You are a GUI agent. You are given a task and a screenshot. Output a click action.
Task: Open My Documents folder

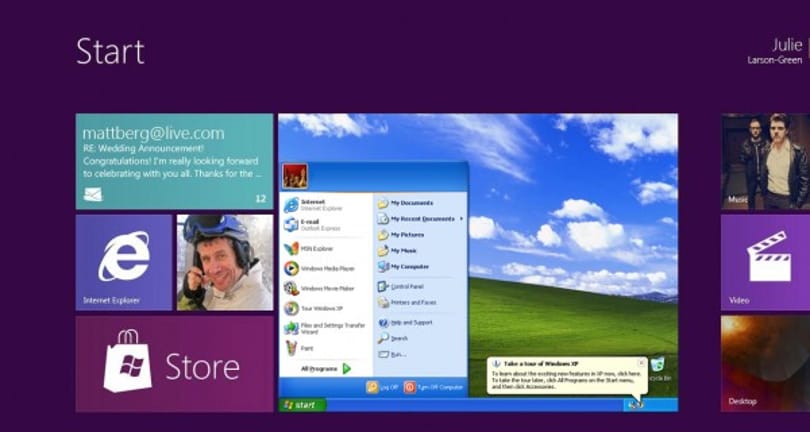click(420, 203)
